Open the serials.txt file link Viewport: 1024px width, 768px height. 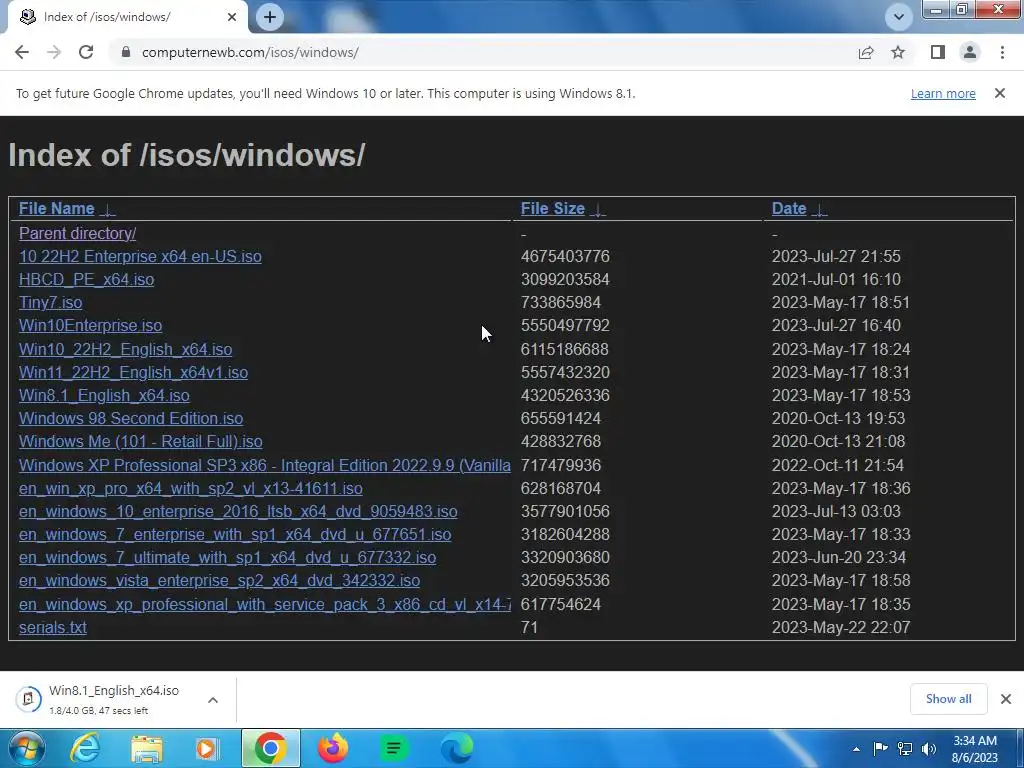click(x=53, y=628)
